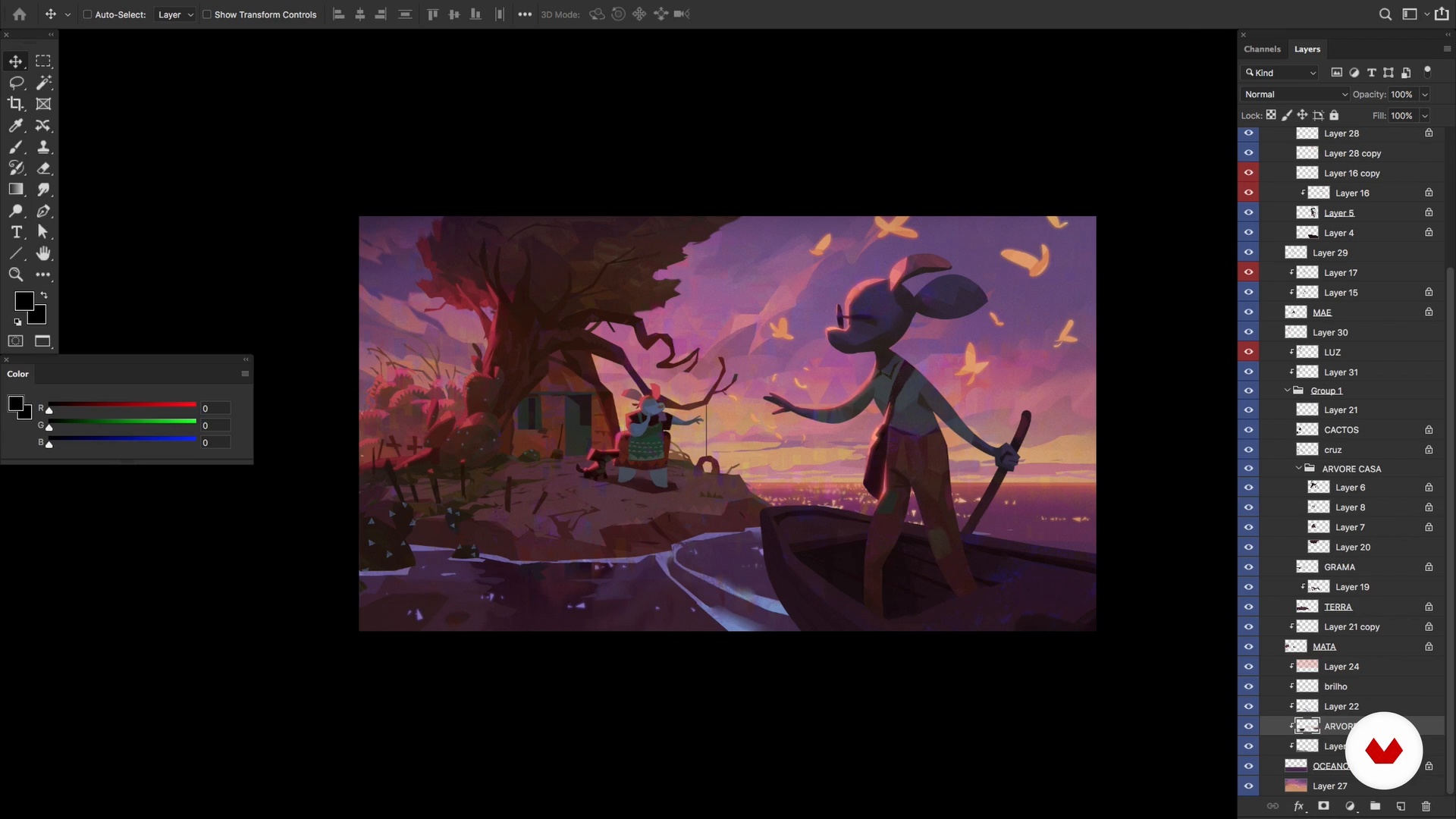
Task: Enable Show Transform Controls checkbox
Action: coord(206,14)
